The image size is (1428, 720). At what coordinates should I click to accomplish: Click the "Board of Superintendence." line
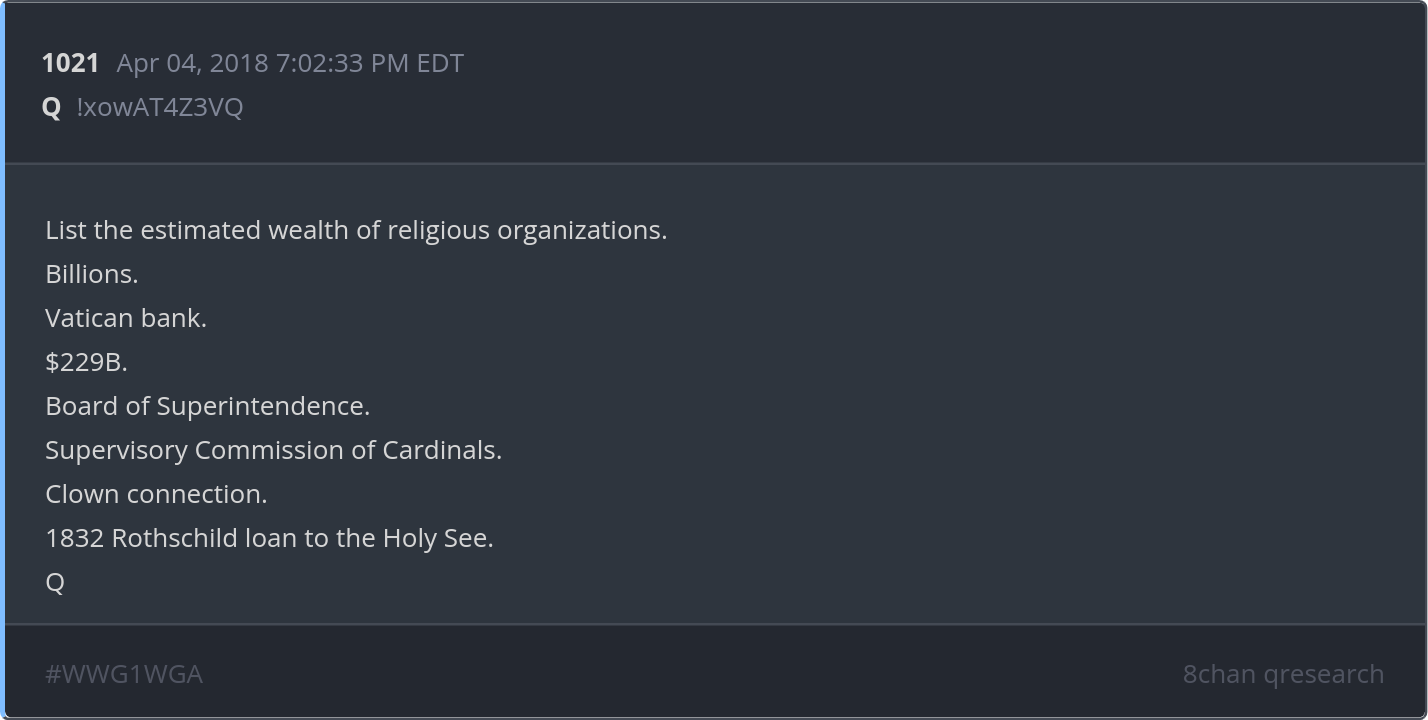coord(207,406)
